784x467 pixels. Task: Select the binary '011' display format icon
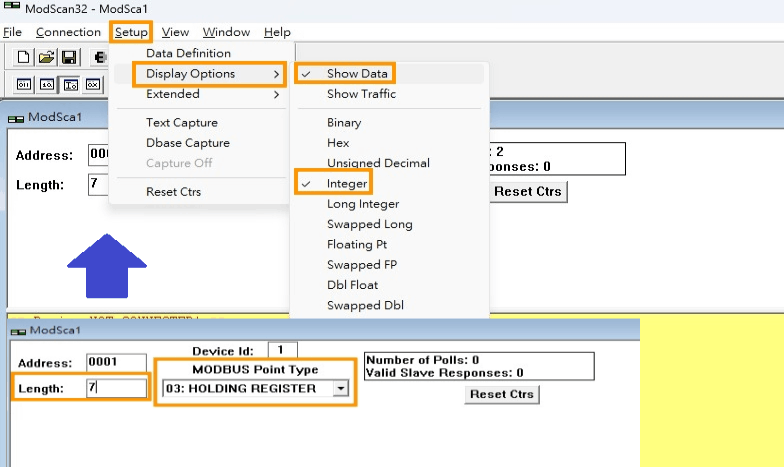coord(24,84)
